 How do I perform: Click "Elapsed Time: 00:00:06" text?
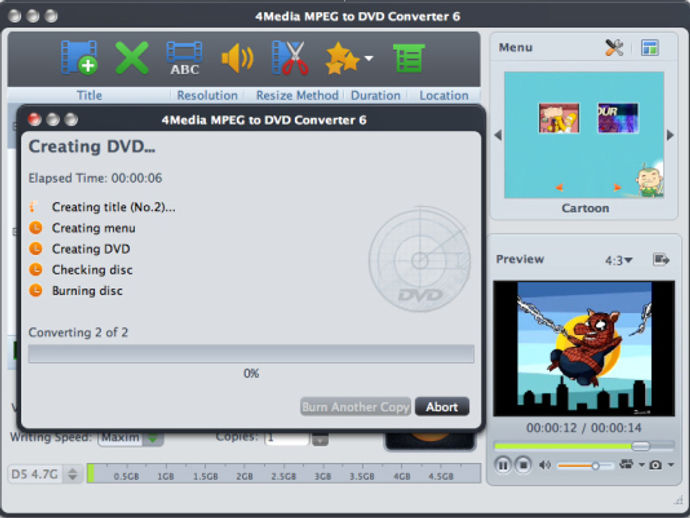coord(95,178)
